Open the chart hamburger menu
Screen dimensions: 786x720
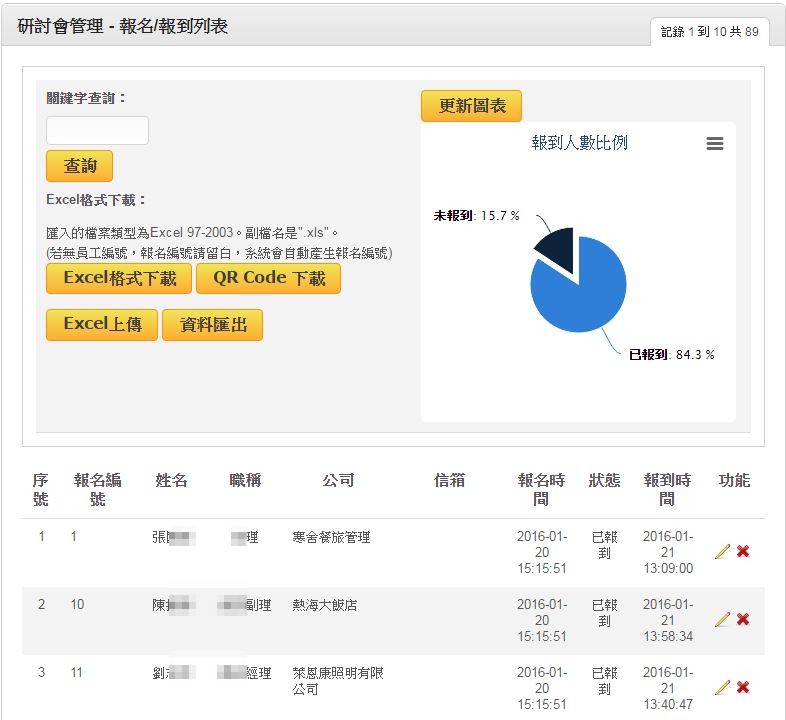[714, 143]
